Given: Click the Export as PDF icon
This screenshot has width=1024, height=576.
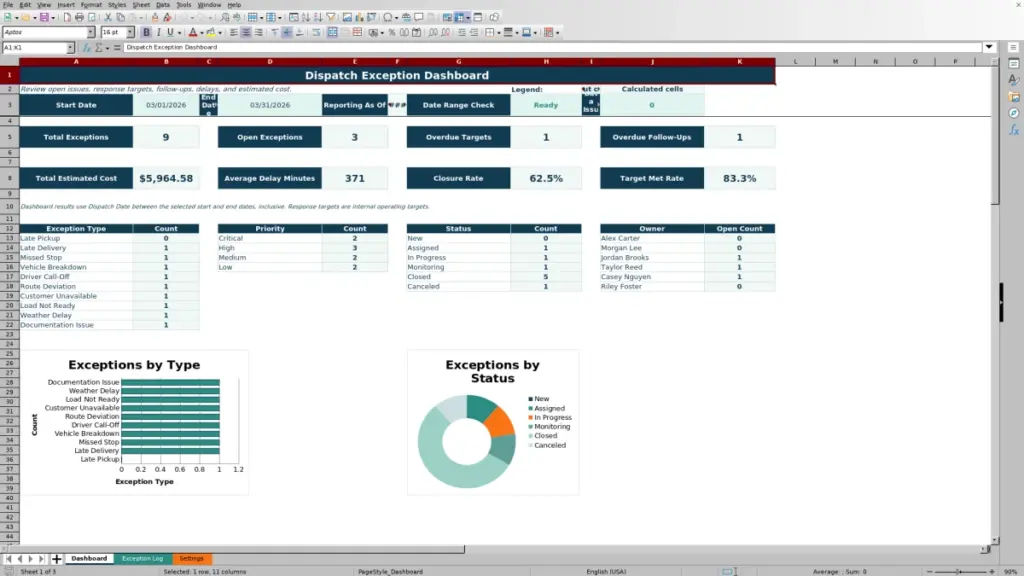Looking at the screenshot, I should pyautogui.click(x=67, y=17).
